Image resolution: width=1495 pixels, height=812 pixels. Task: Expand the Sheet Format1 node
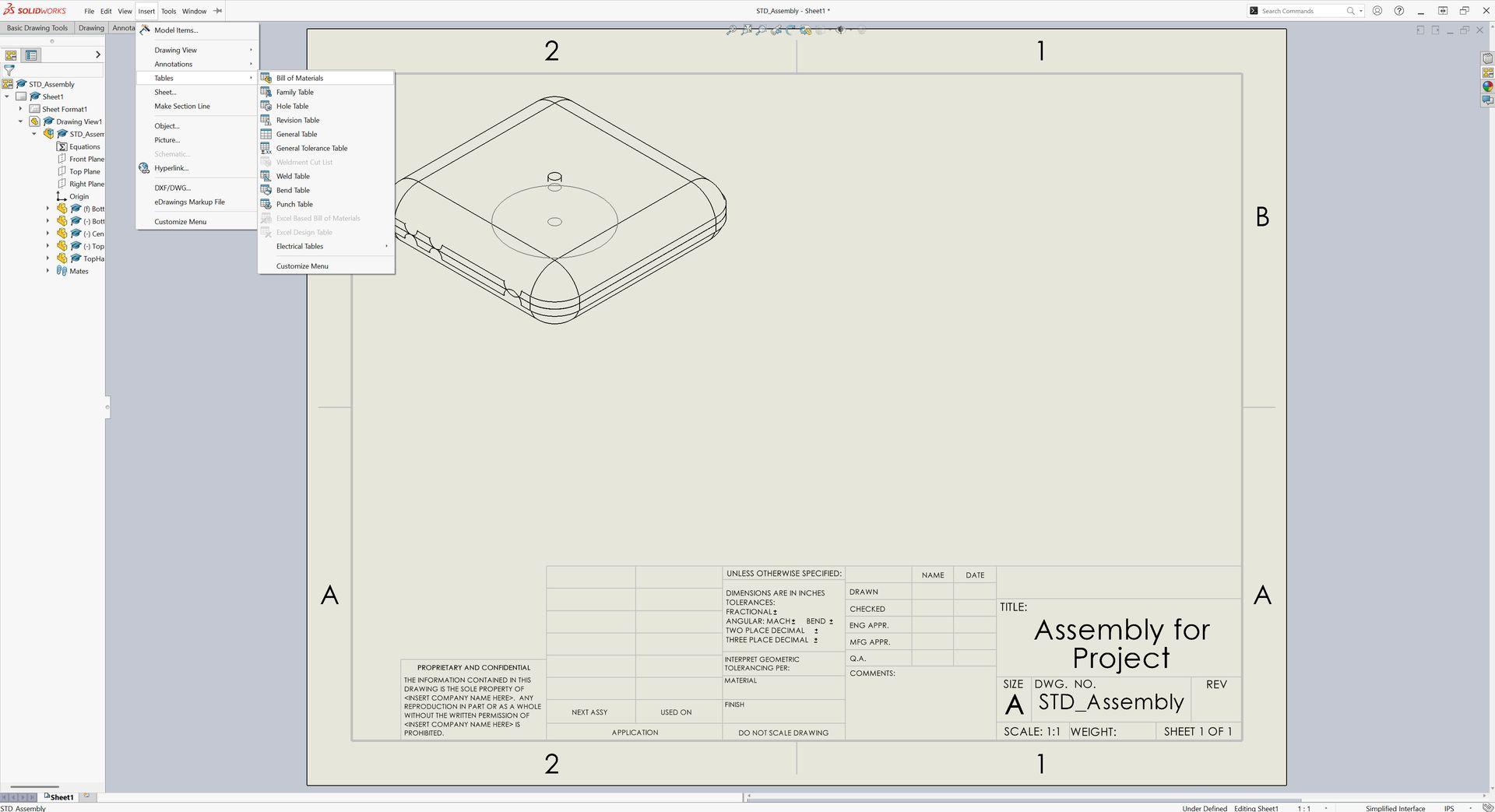[x=20, y=109]
